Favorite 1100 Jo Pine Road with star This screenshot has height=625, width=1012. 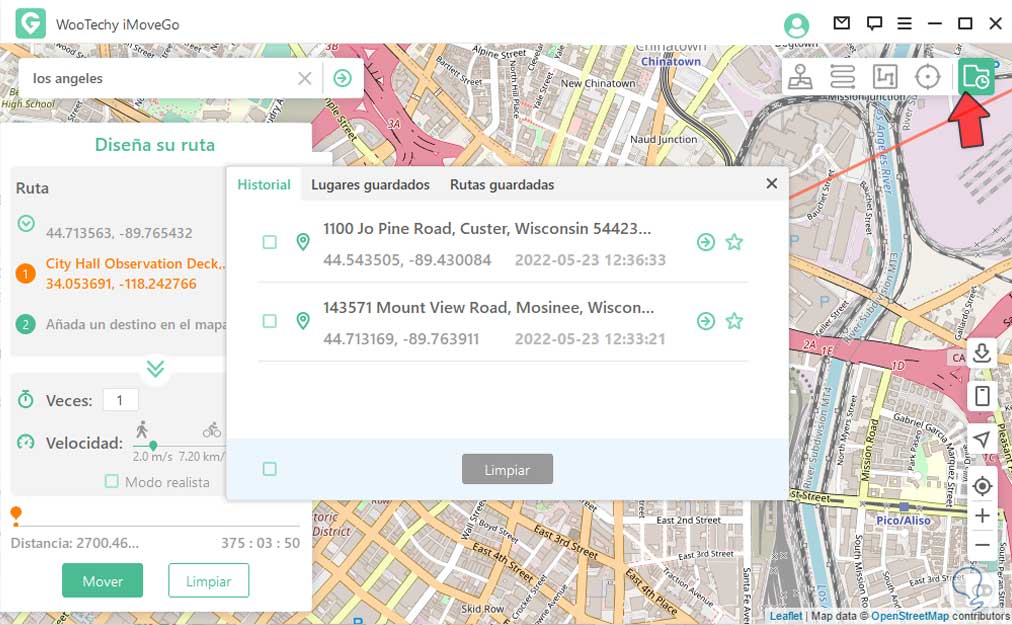pyautogui.click(x=734, y=242)
